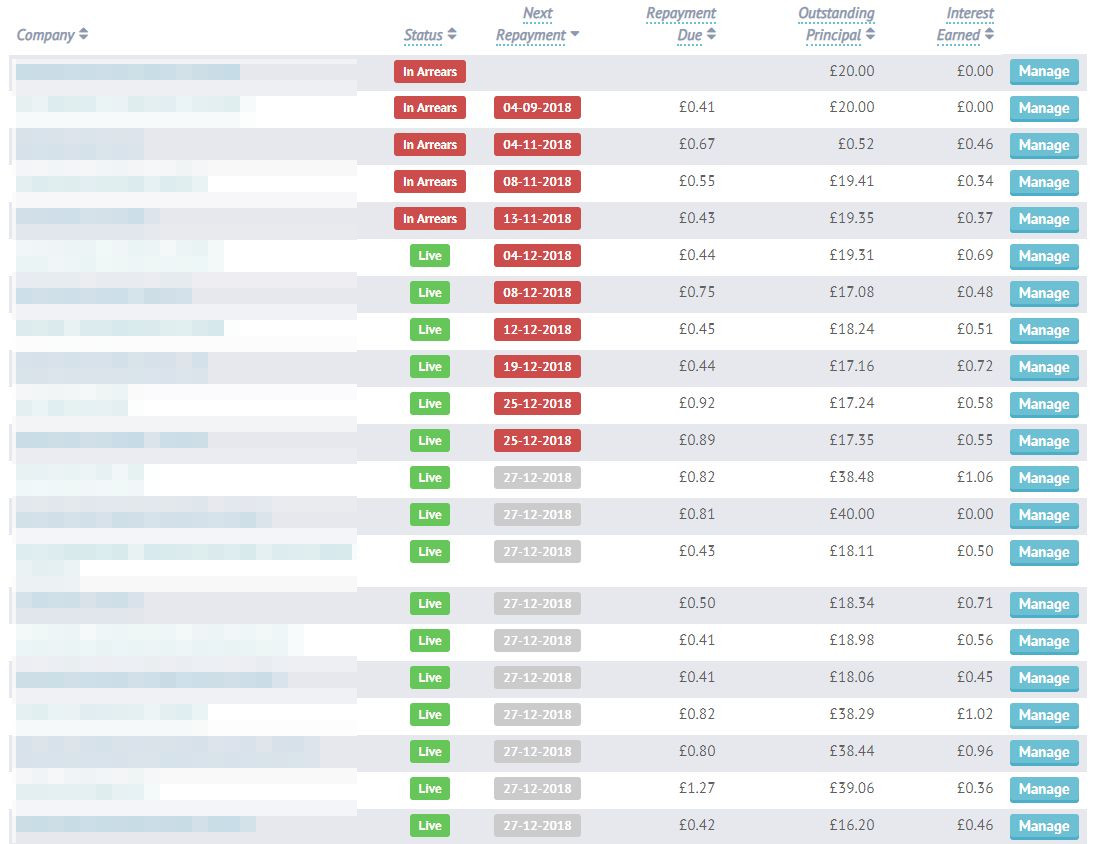Manage the first In Arrears loan without repayment date

click(1044, 71)
